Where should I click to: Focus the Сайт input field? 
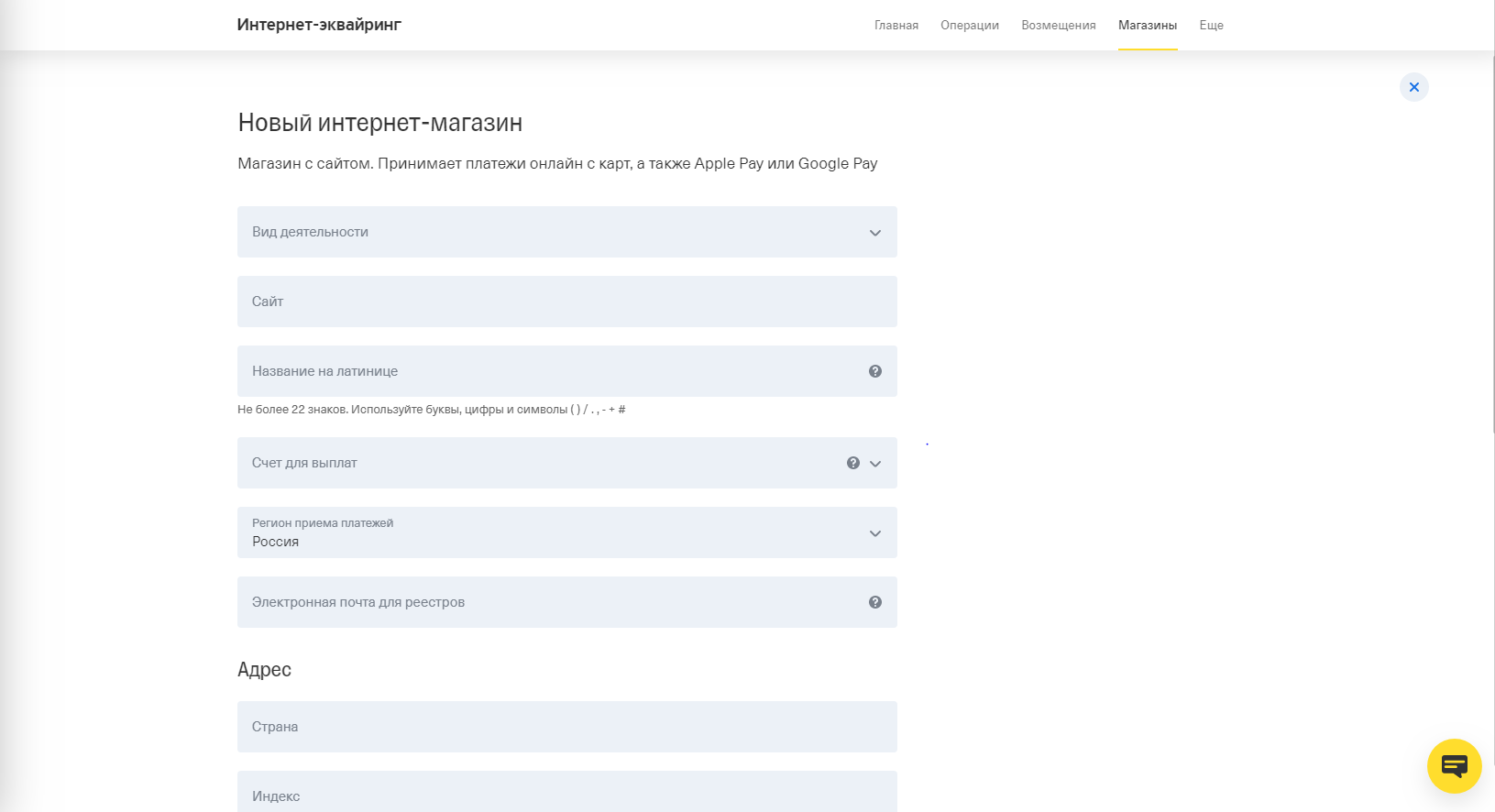[x=566, y=302]
